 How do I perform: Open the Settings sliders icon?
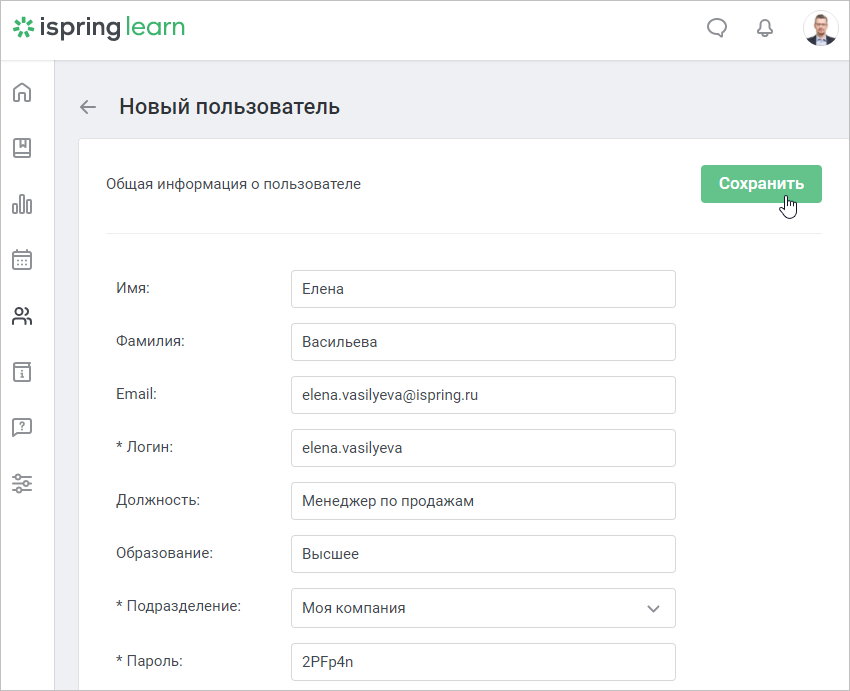pos(22,483)
